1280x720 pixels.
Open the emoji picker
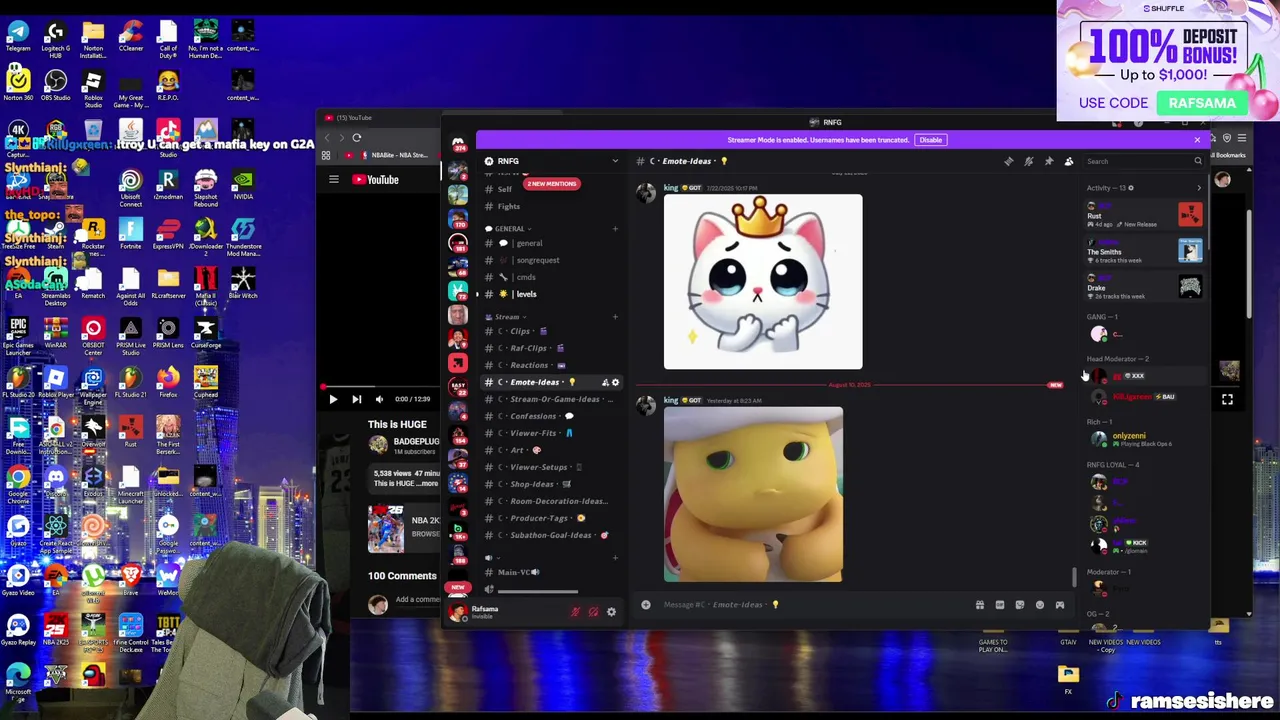point(1040,604)
